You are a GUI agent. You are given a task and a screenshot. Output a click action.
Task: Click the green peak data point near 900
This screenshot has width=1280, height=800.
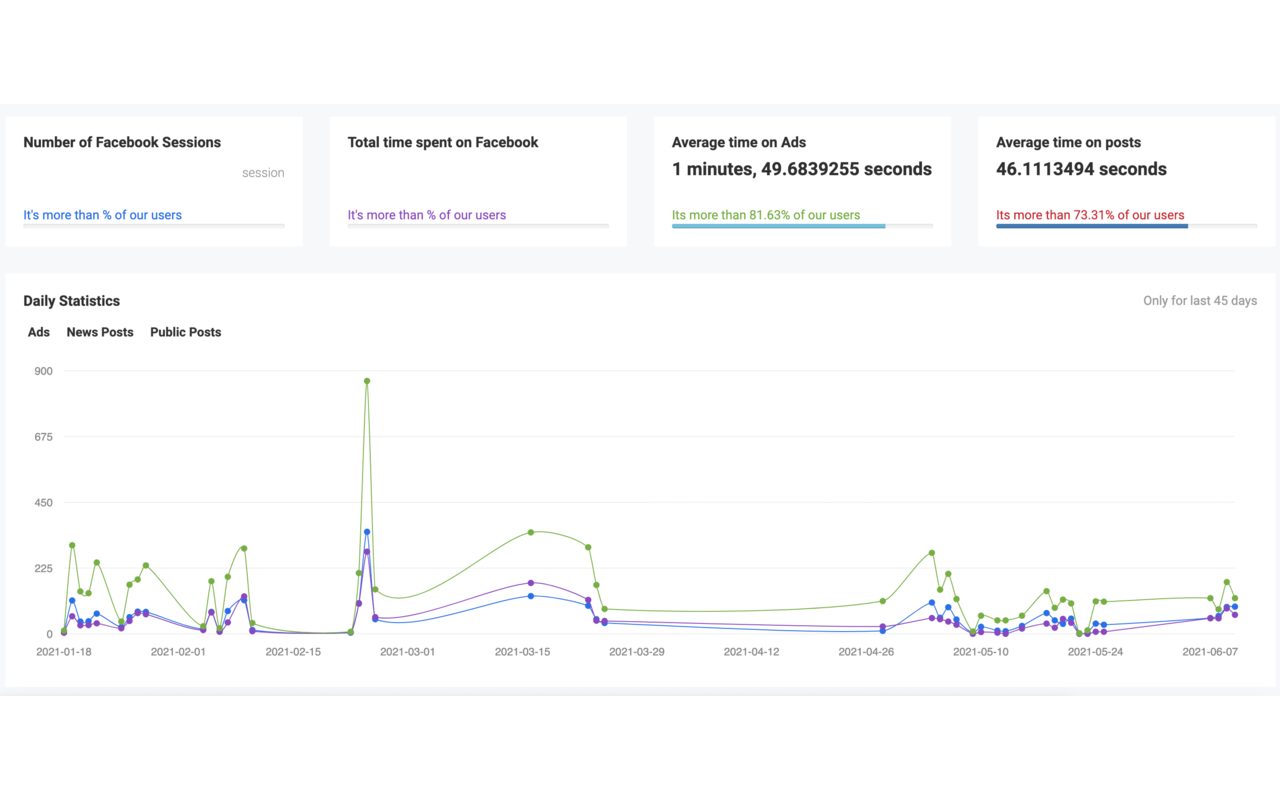(367, 381)
